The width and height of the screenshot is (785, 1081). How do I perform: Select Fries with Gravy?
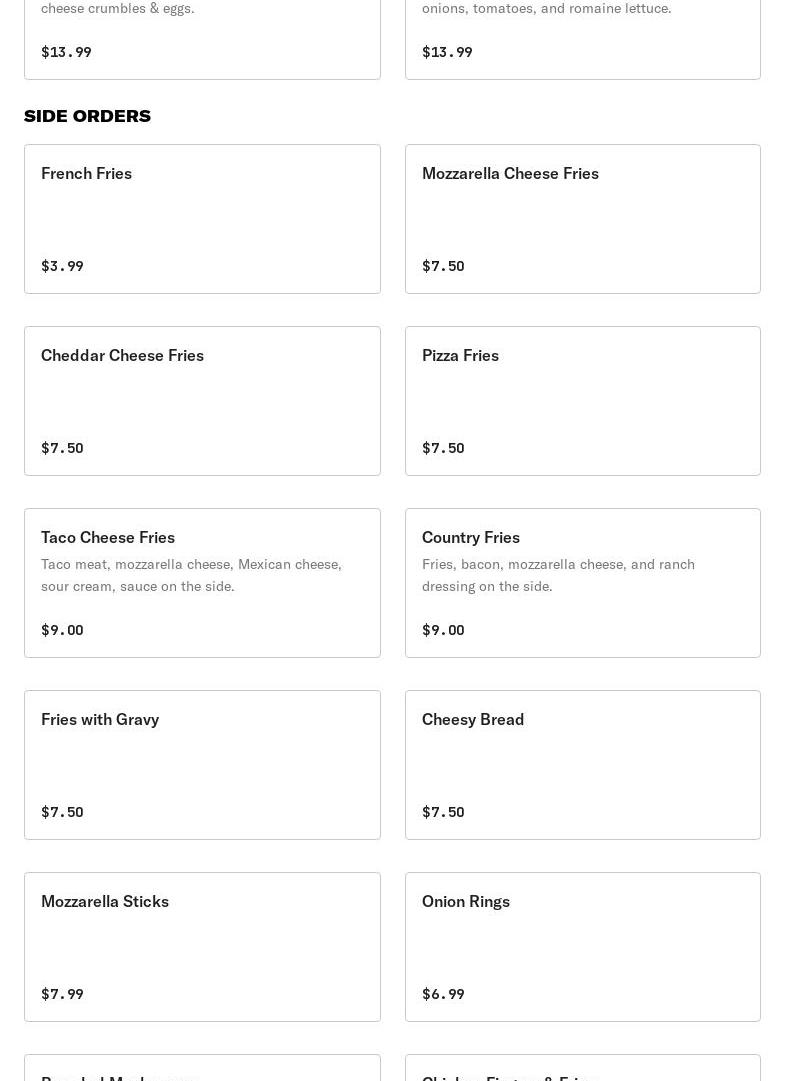coord(202,765)
